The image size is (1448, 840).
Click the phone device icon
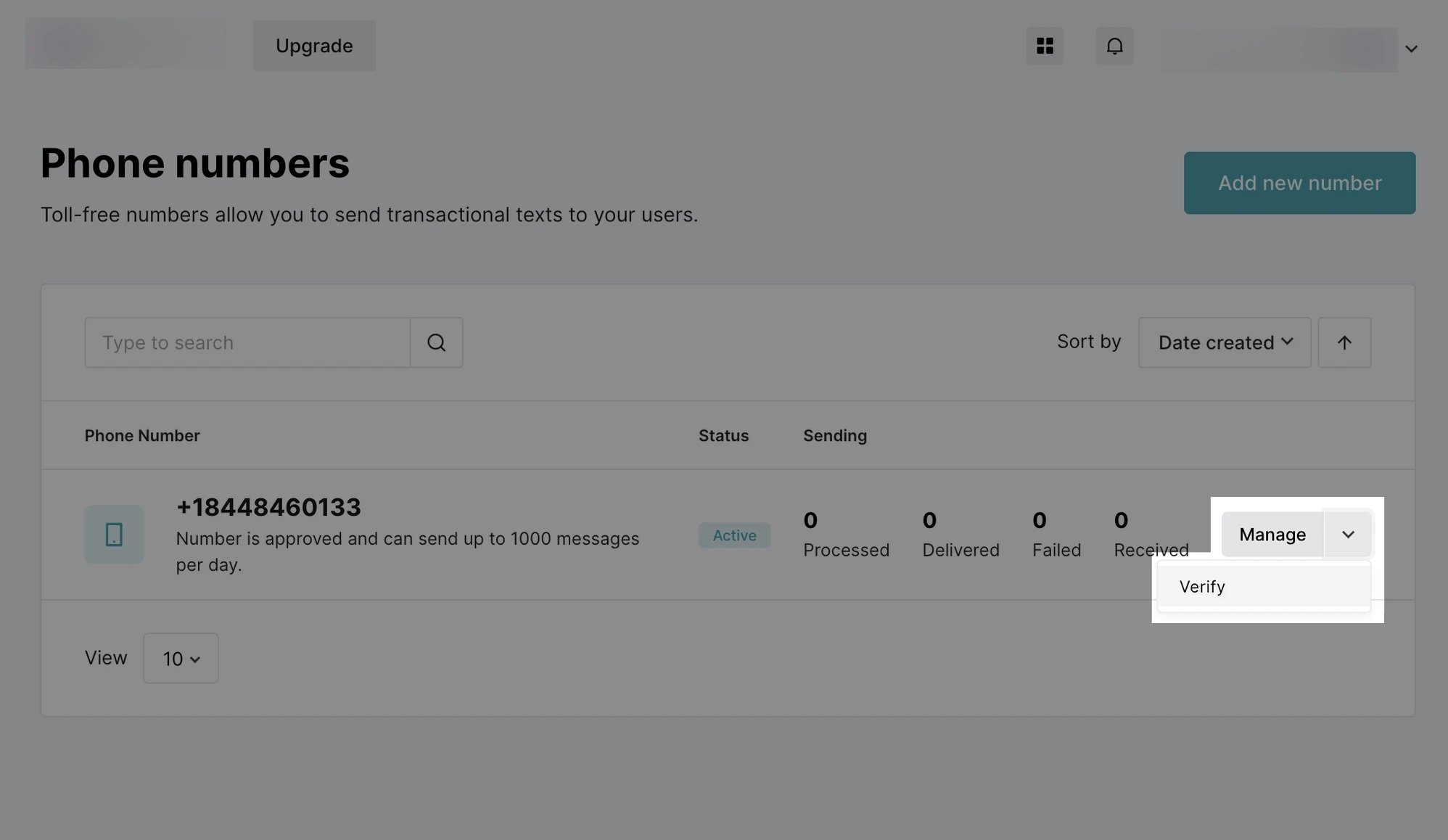[x=114, y=535]
